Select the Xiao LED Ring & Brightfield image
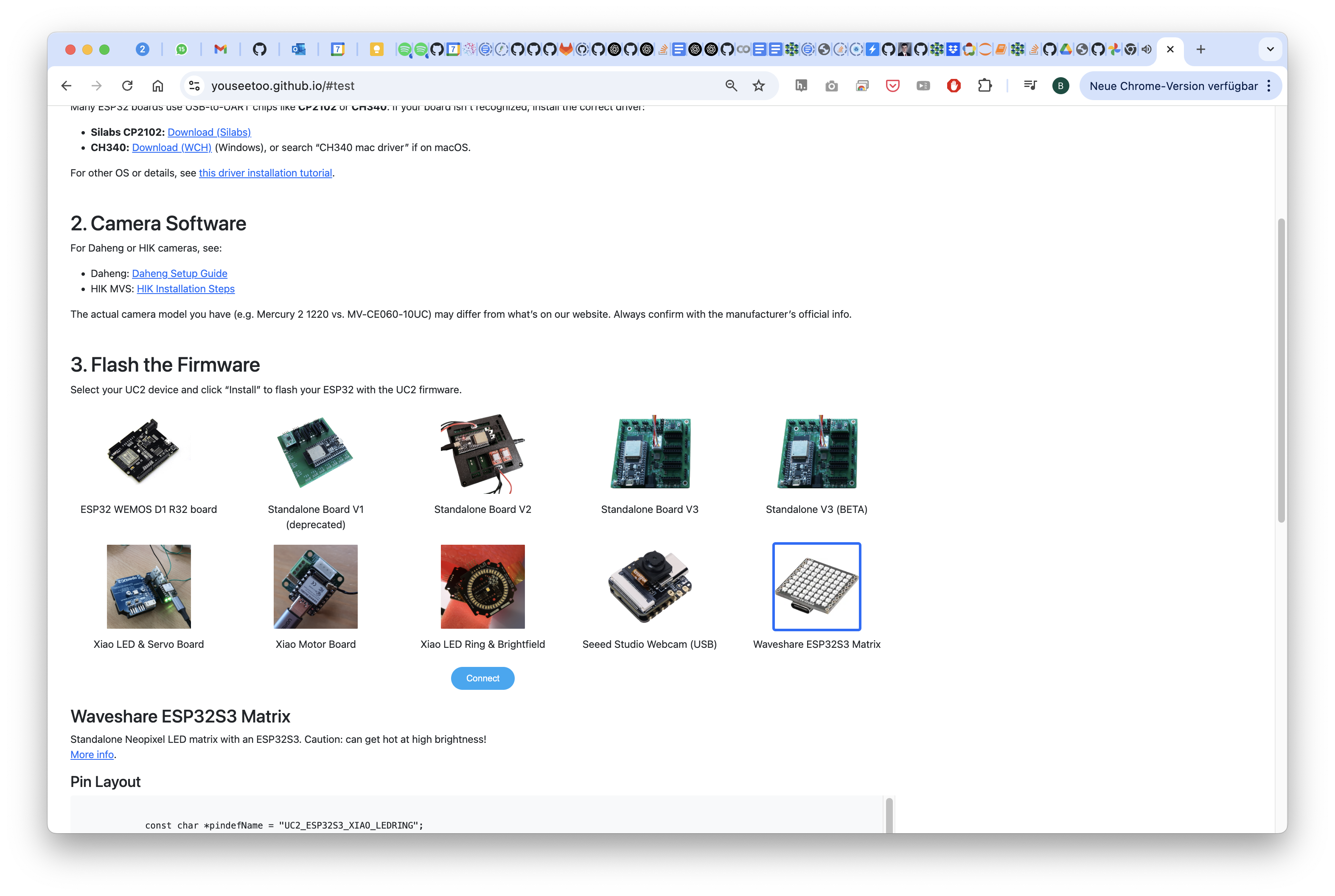Screen dimensions: 1335x896 pyautogui.click(x=482, y=586)
